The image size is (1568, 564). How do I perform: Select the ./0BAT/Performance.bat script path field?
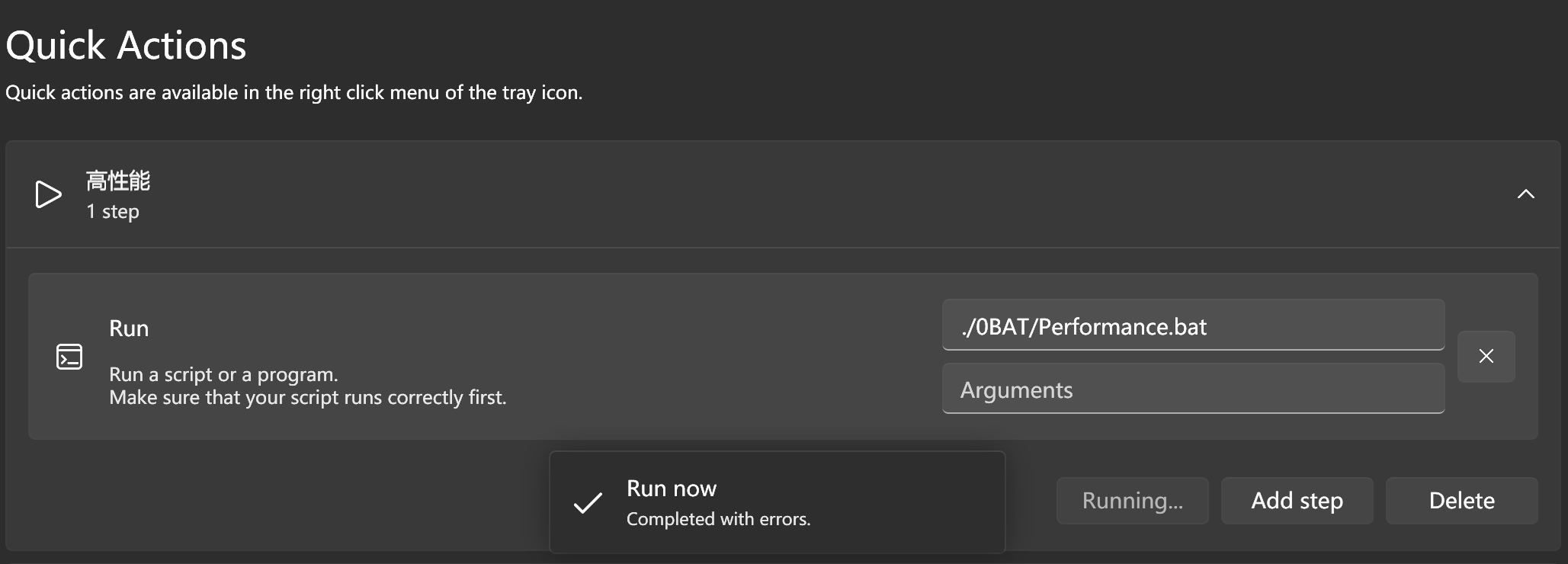(1192, 326)
